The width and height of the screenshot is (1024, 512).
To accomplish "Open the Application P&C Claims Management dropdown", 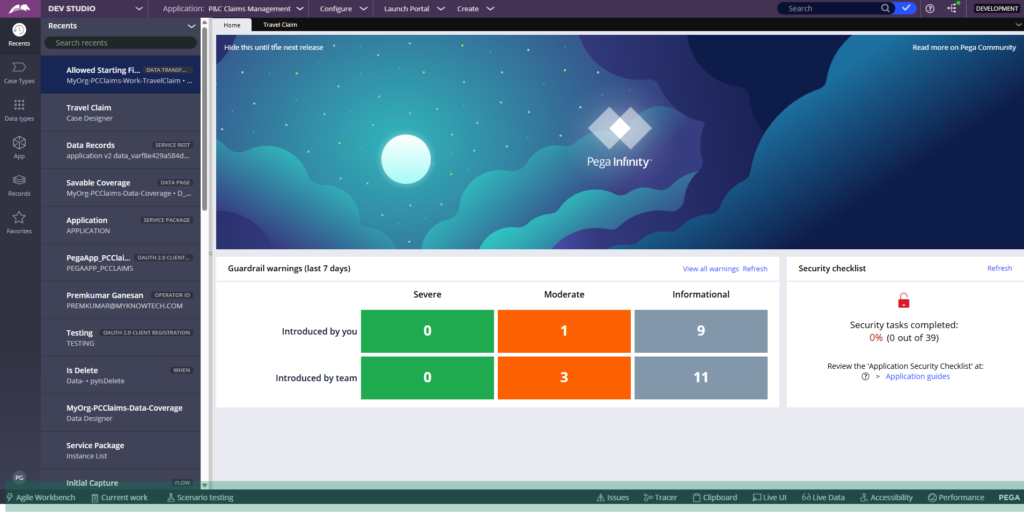I will point(233,8).
